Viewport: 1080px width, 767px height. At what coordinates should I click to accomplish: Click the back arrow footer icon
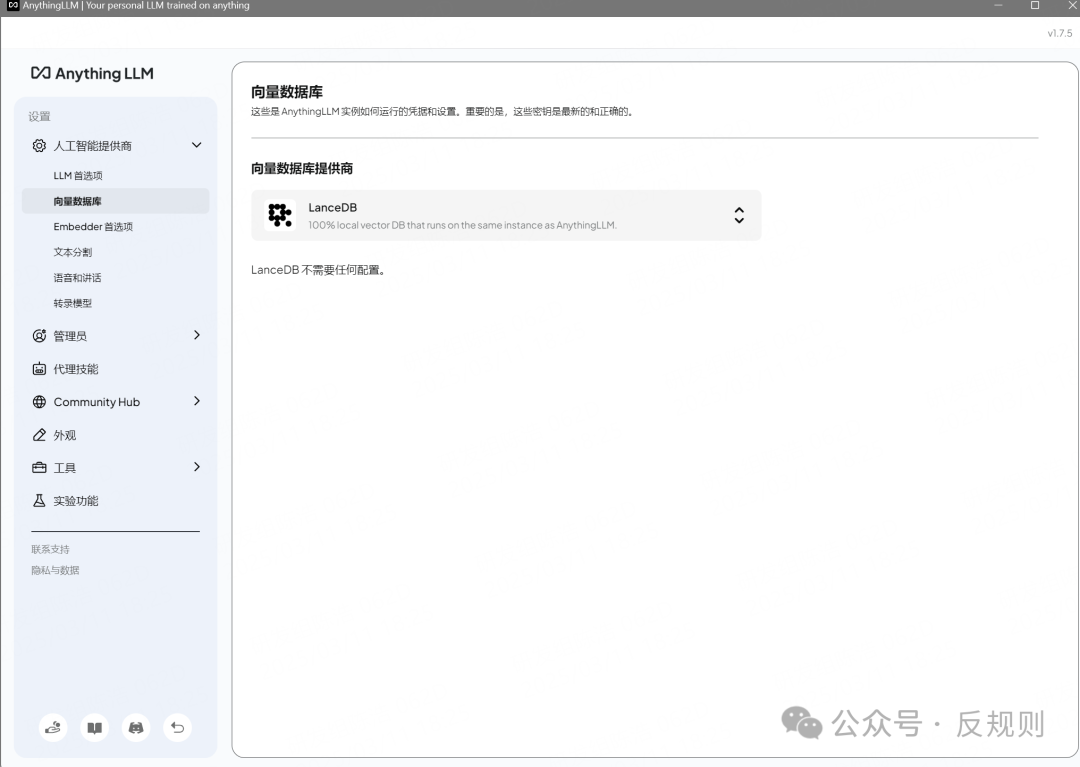click(177, 727)
